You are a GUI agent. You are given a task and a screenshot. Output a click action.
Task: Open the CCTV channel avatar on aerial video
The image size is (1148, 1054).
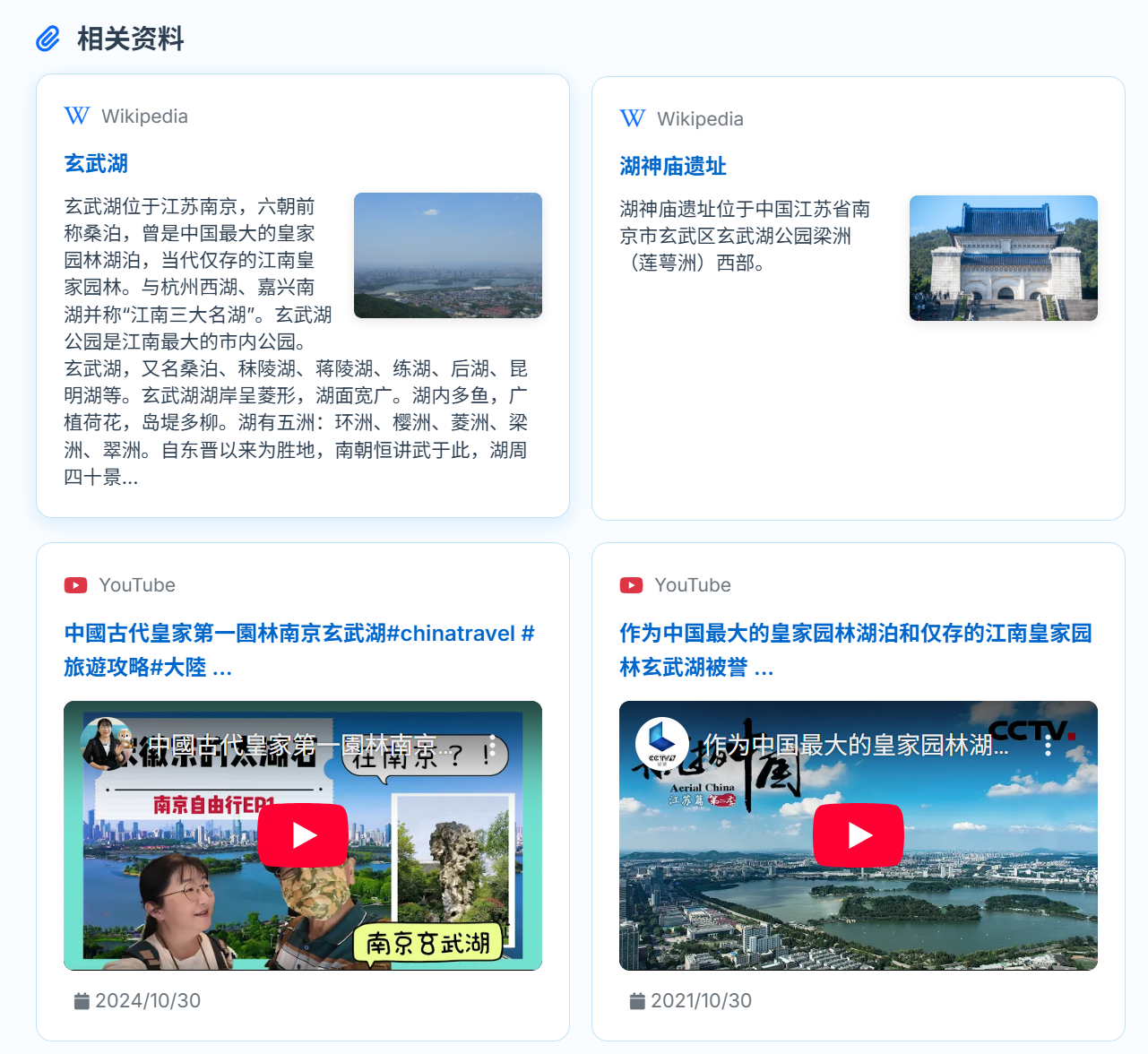pos(661,744)
